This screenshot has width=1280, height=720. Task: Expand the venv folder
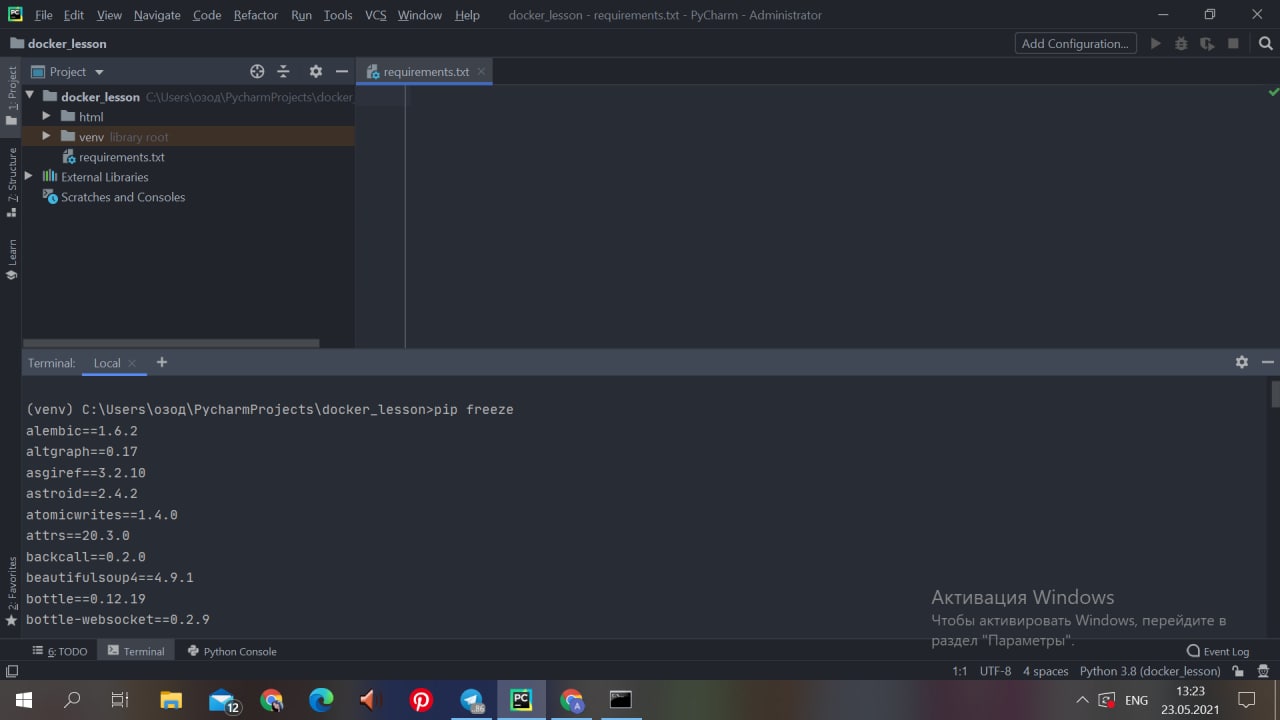46,136
